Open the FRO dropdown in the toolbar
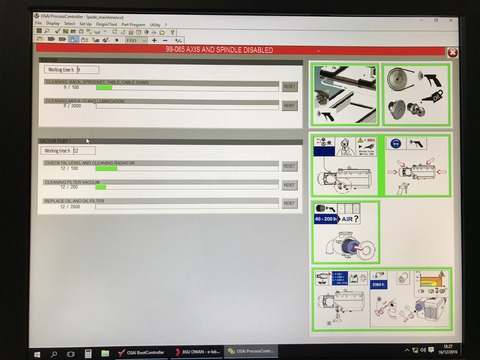 [x=136, y=40]
